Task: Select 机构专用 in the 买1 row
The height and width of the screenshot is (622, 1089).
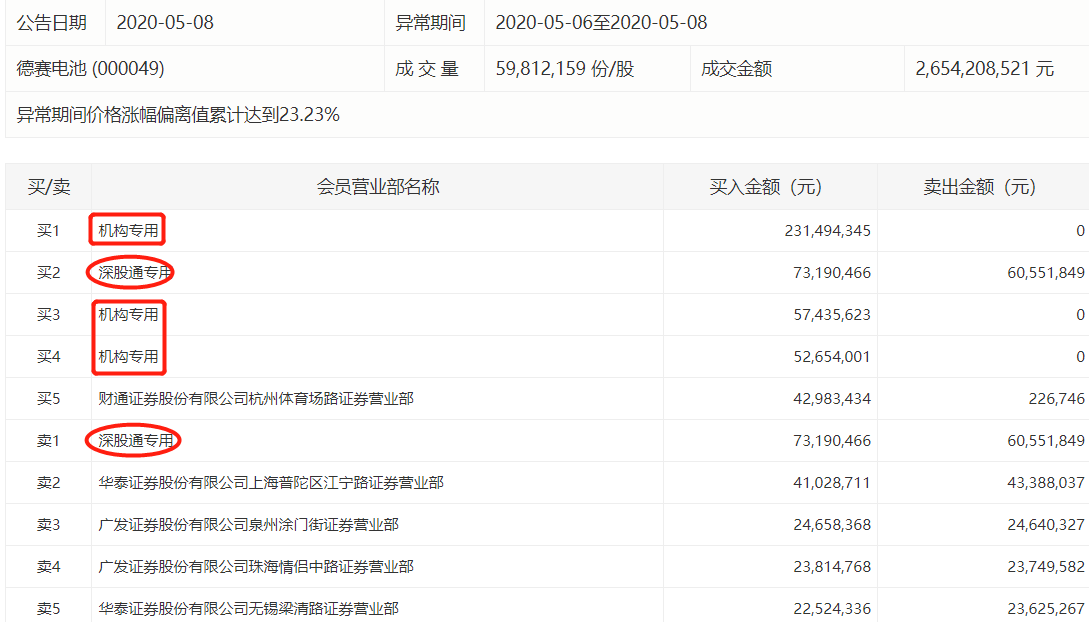Action: click(128, 231)
